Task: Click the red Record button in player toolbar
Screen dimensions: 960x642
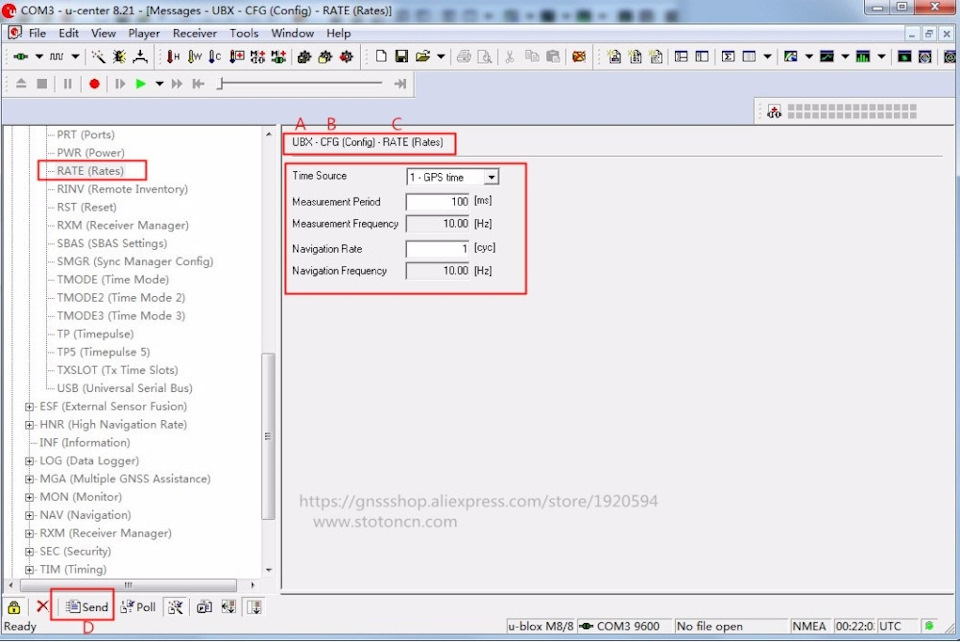Action: click(x=94, y=84)
